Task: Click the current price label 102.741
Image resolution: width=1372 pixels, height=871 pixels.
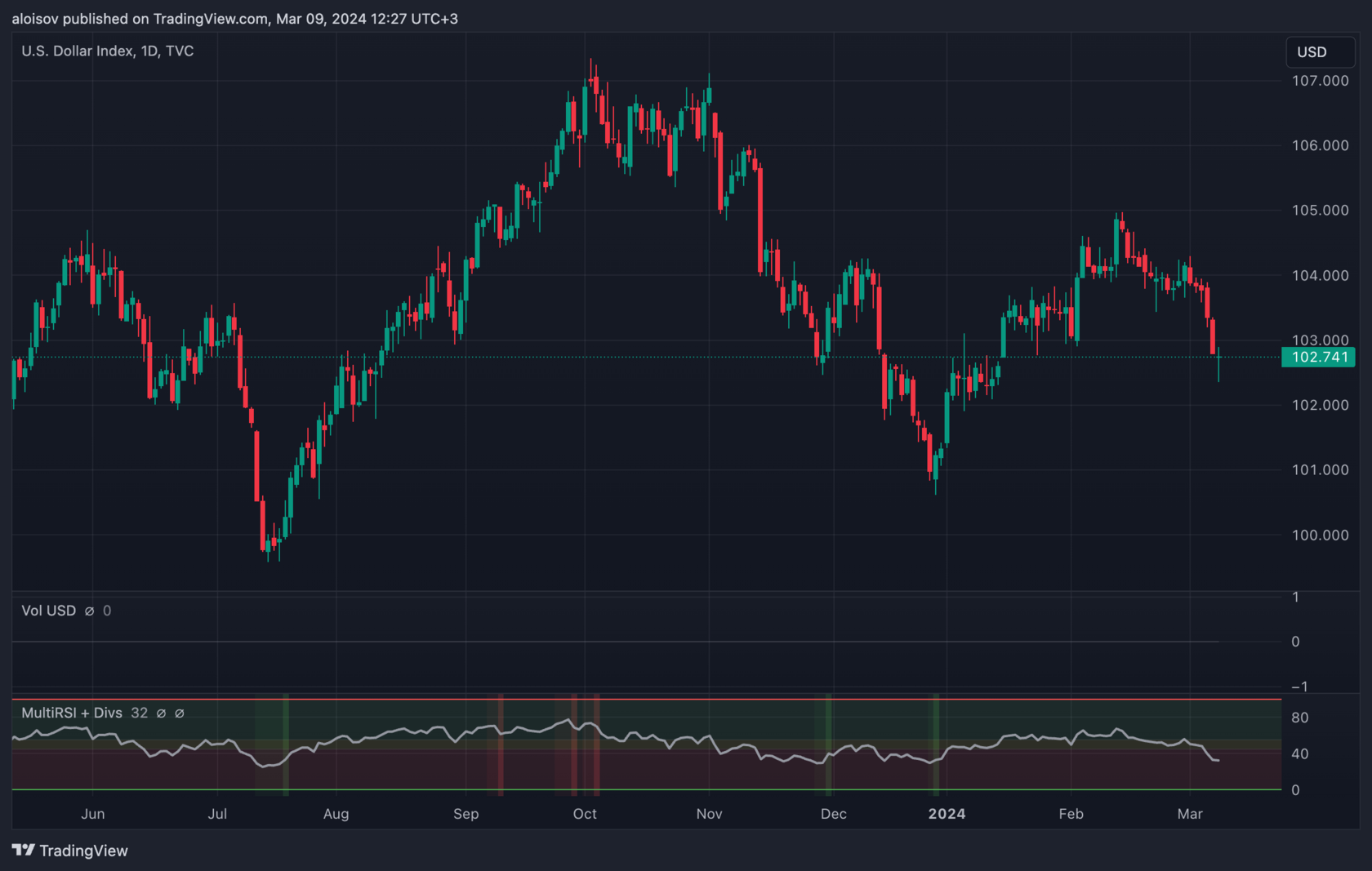Action: [x=1319, y=357]
